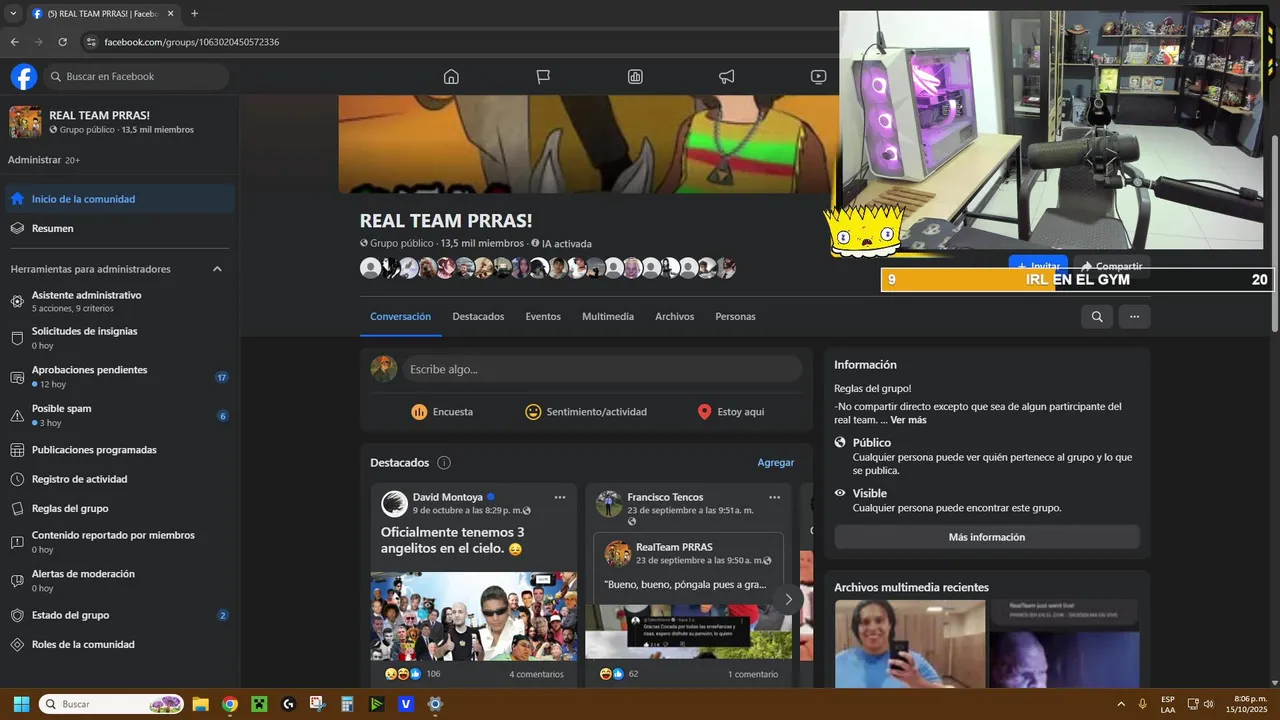Open Roles de la comunidad

120,644
